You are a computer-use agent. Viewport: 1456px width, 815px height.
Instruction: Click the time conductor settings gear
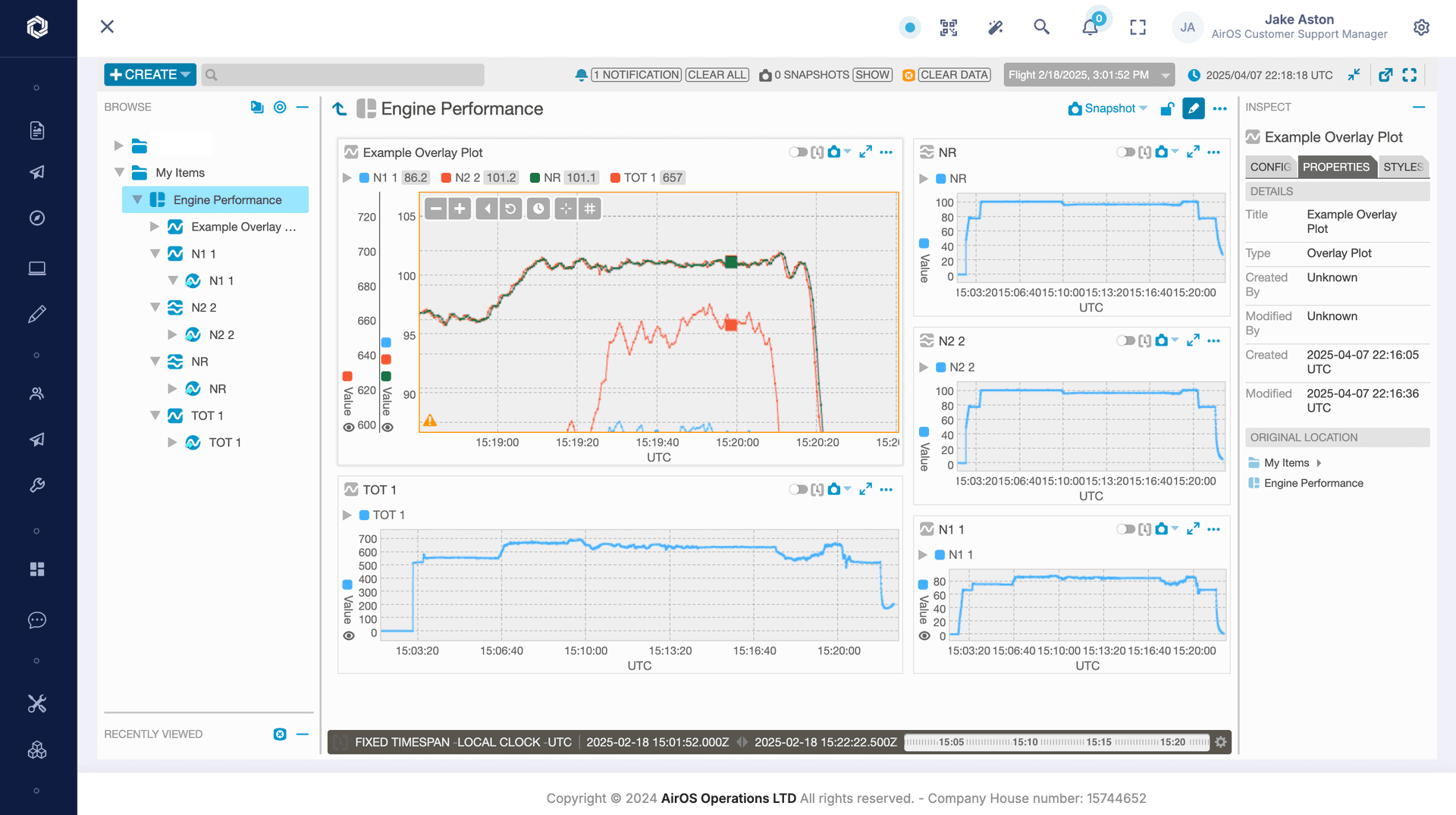1220,742
